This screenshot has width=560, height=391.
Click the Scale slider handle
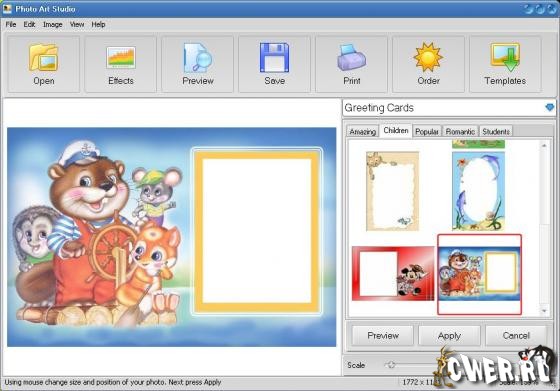coord(391,365)
